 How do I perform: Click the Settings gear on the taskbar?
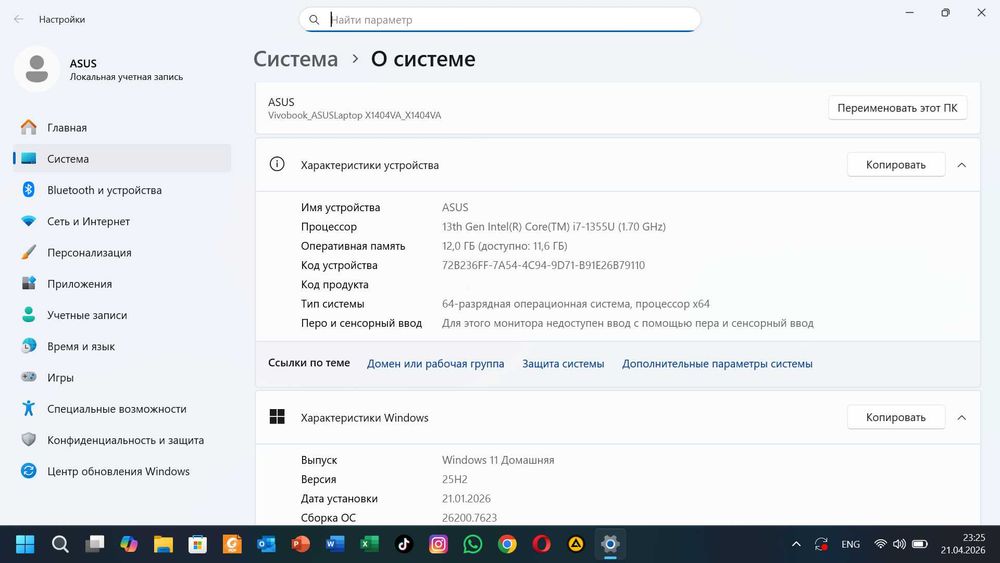point(610,544)
